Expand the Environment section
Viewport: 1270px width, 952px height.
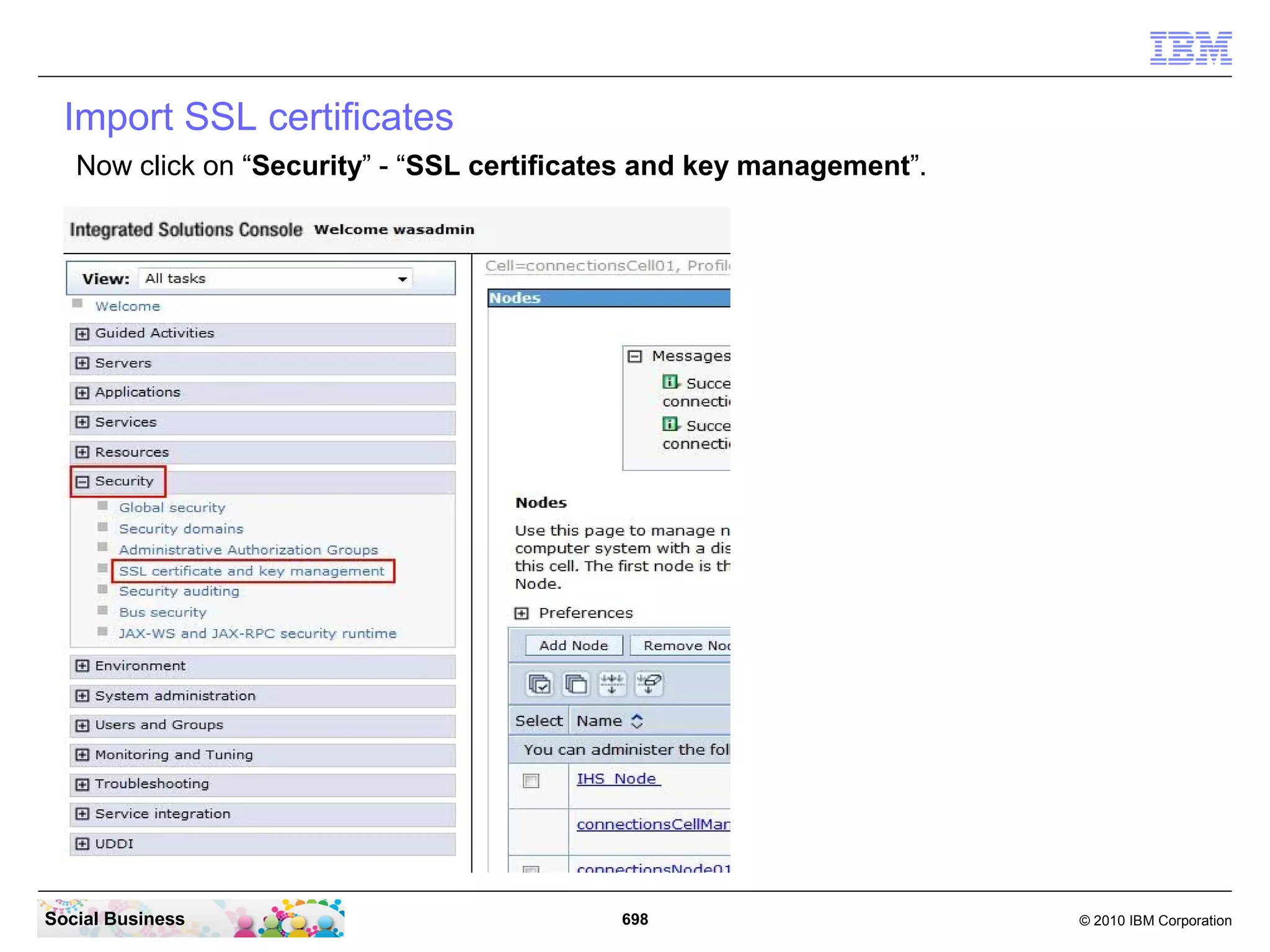(x=82, y=666)
